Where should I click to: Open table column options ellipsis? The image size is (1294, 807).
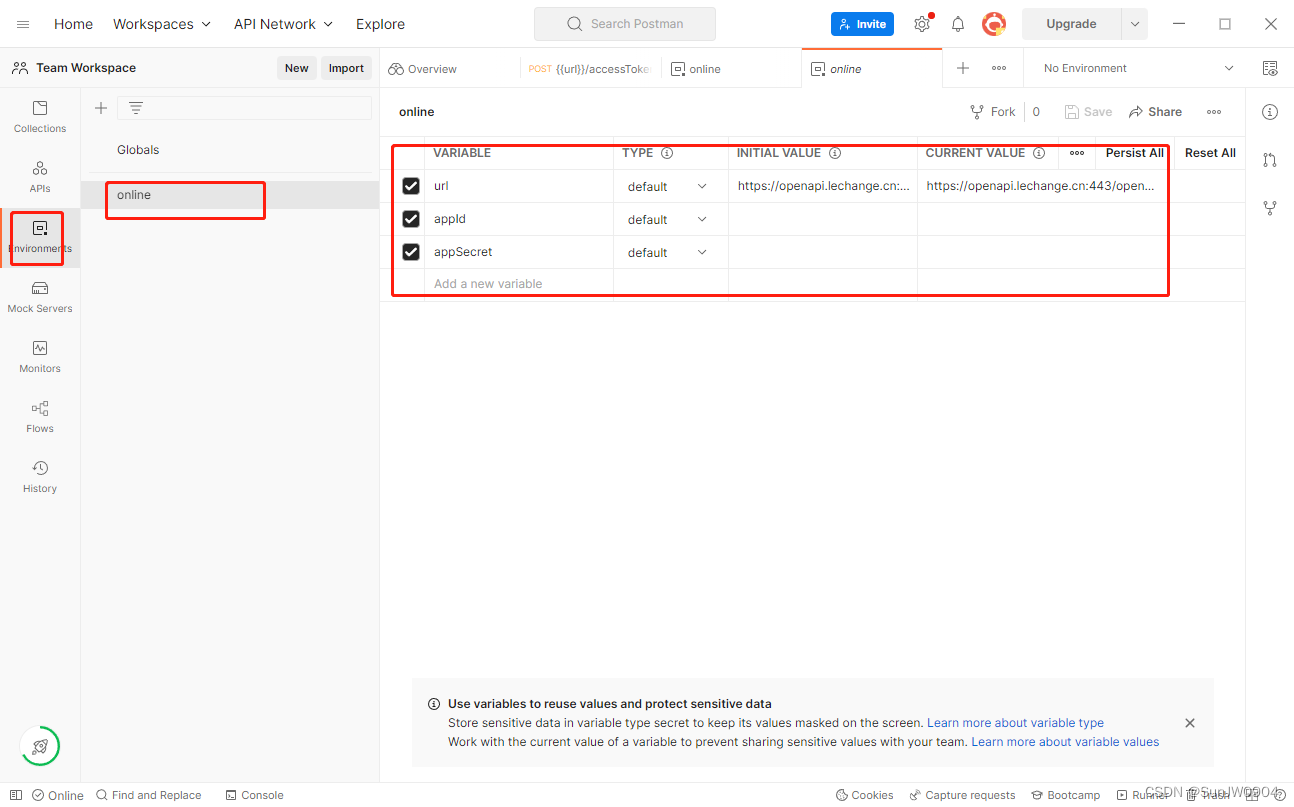click(x=1077, y=153)
